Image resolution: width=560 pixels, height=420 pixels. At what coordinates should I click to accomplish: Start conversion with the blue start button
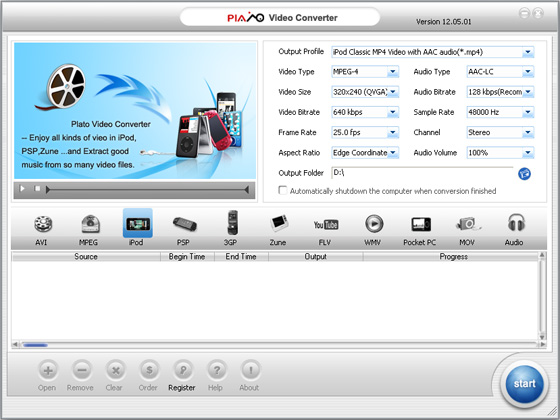click(x=524, y=384)
